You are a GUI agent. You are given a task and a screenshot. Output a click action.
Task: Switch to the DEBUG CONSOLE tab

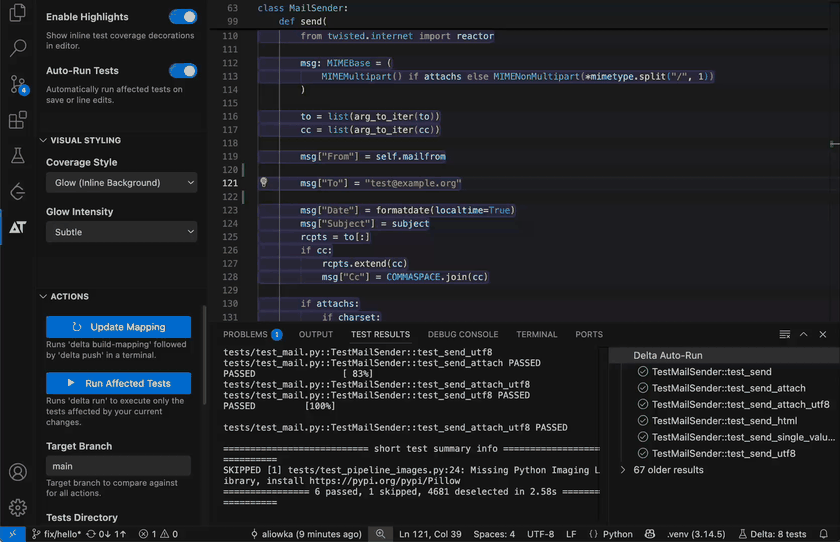[x=463, y=334]
